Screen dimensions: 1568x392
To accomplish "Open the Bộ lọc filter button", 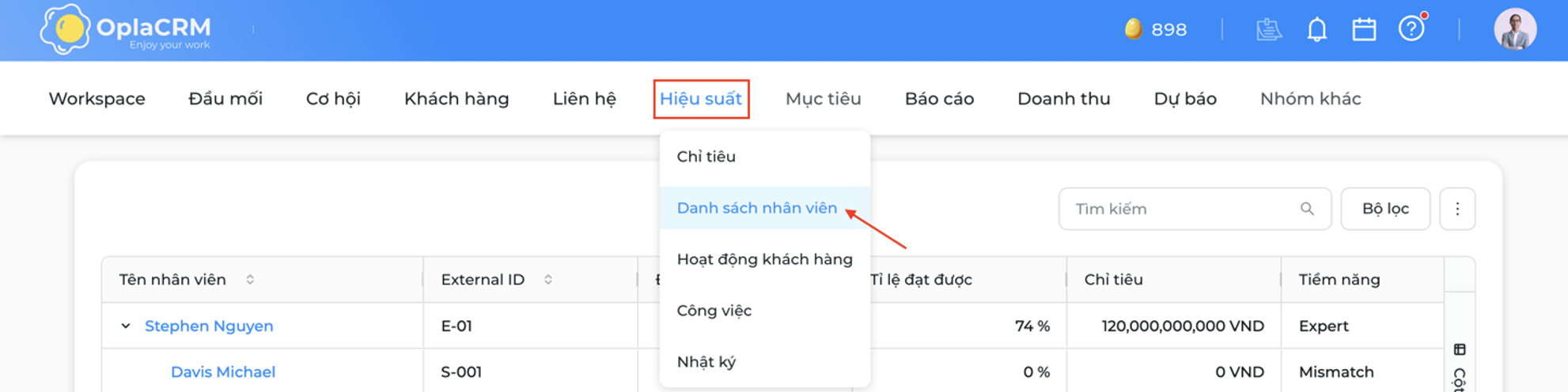I will (1385, 209).
